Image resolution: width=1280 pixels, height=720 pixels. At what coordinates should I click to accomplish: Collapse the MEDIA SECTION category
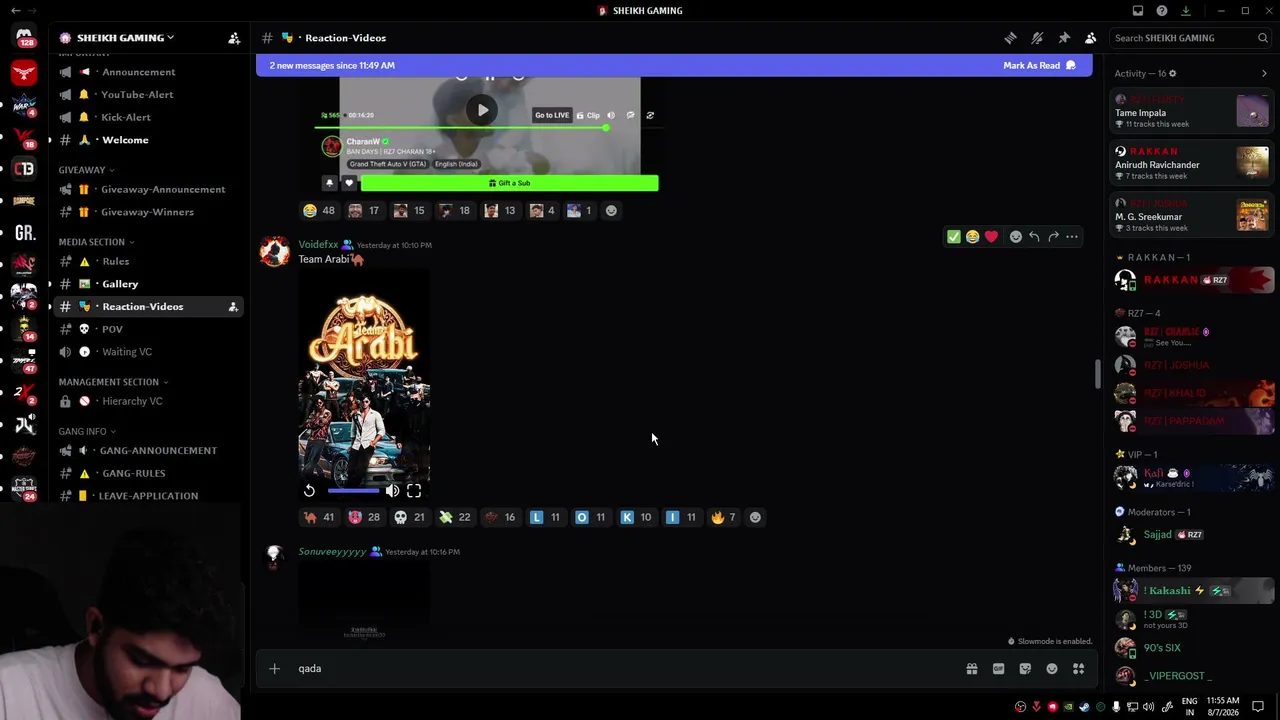[96, 242]
